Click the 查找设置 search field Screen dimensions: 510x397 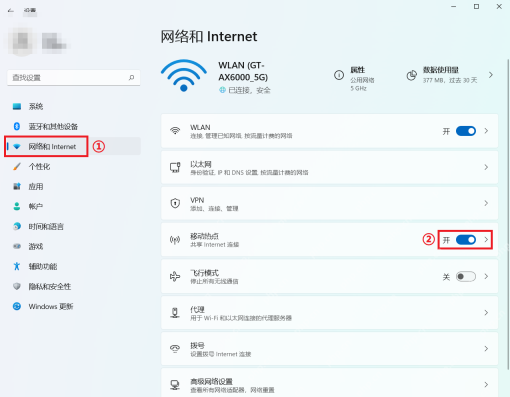(x=74, y=77)
